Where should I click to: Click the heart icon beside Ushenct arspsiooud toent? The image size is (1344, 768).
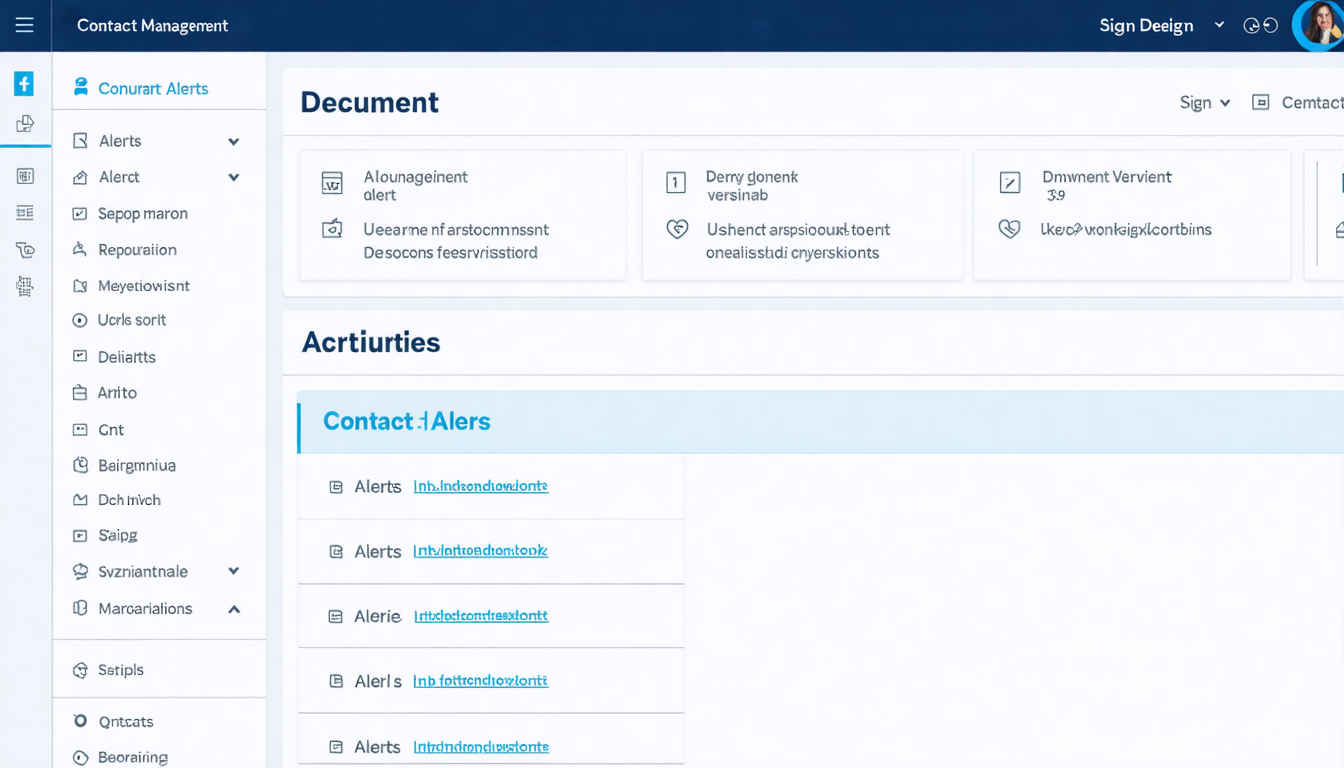click(677, 229)
